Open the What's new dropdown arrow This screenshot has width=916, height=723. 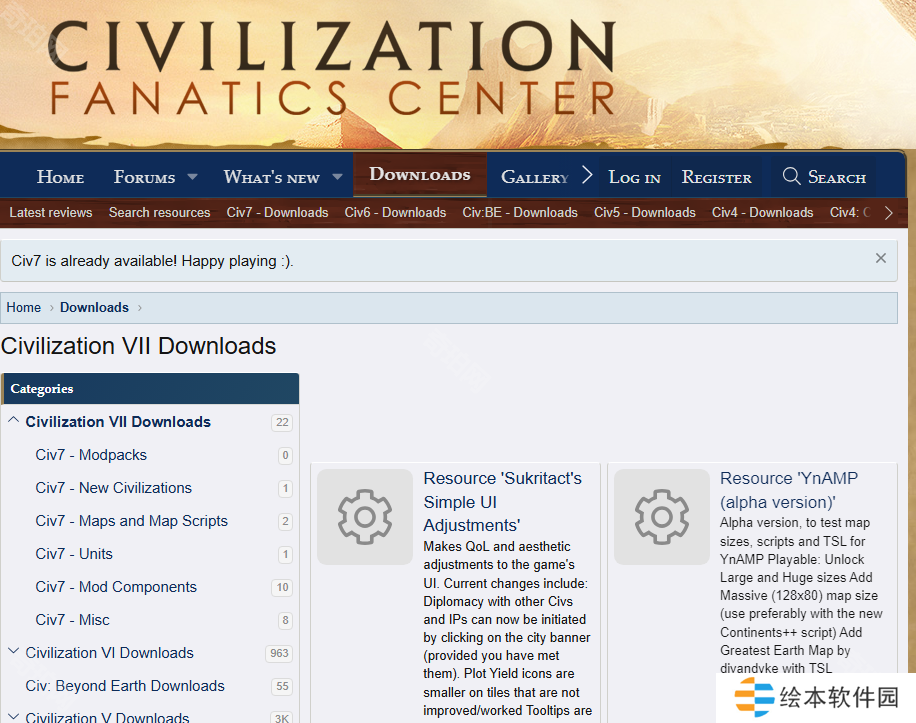(337, 177)
